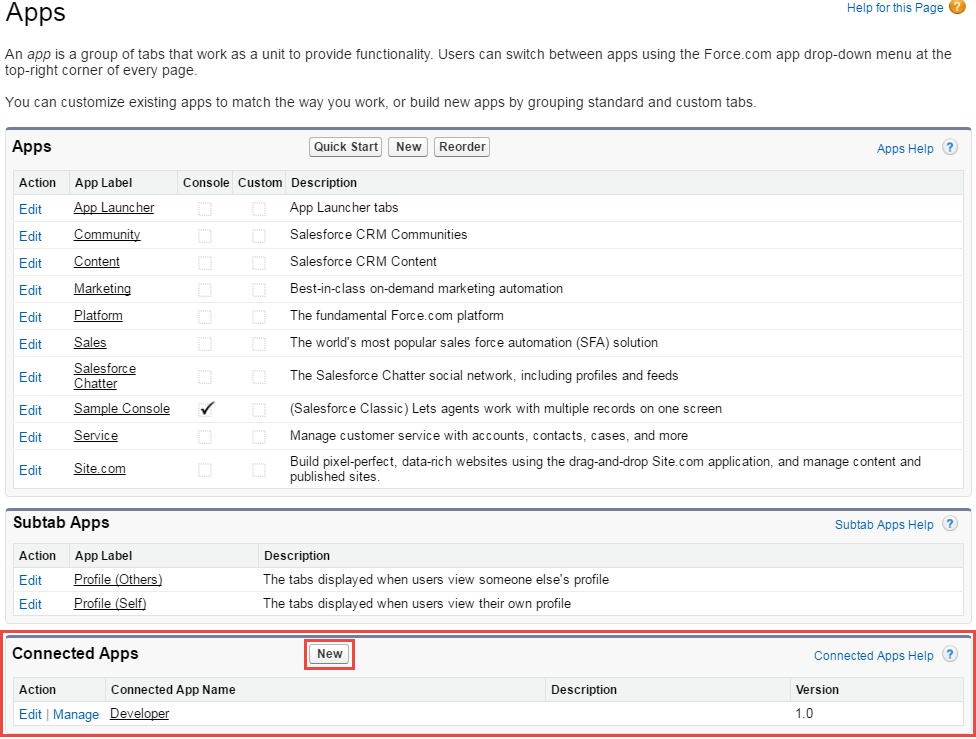Click the Subtab Apps Help question mark icon
Image resolution: width=976 pixels, height=739 pixels.
(x=950, y=524)
